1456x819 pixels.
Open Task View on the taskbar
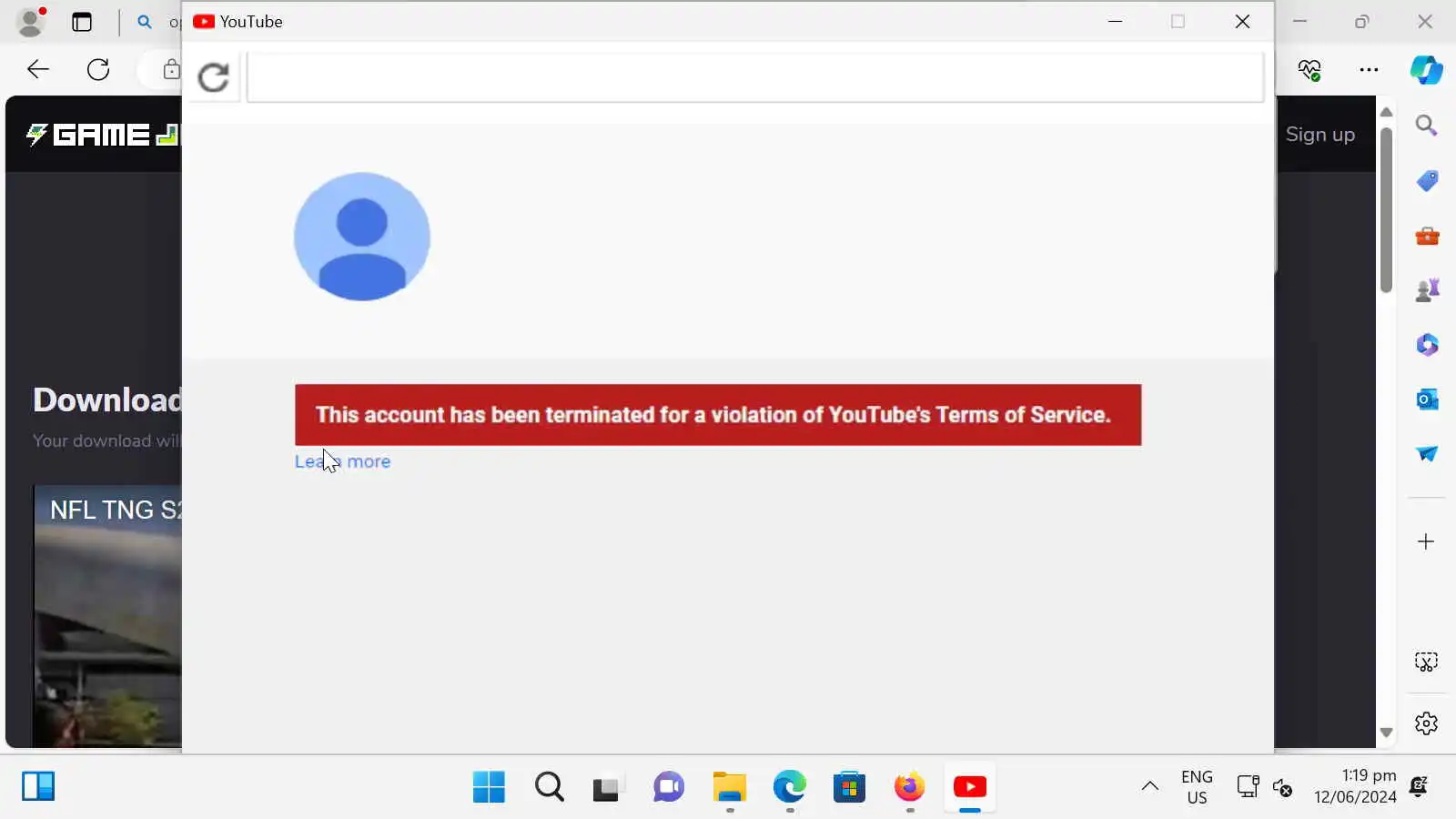tap(606, 786)
